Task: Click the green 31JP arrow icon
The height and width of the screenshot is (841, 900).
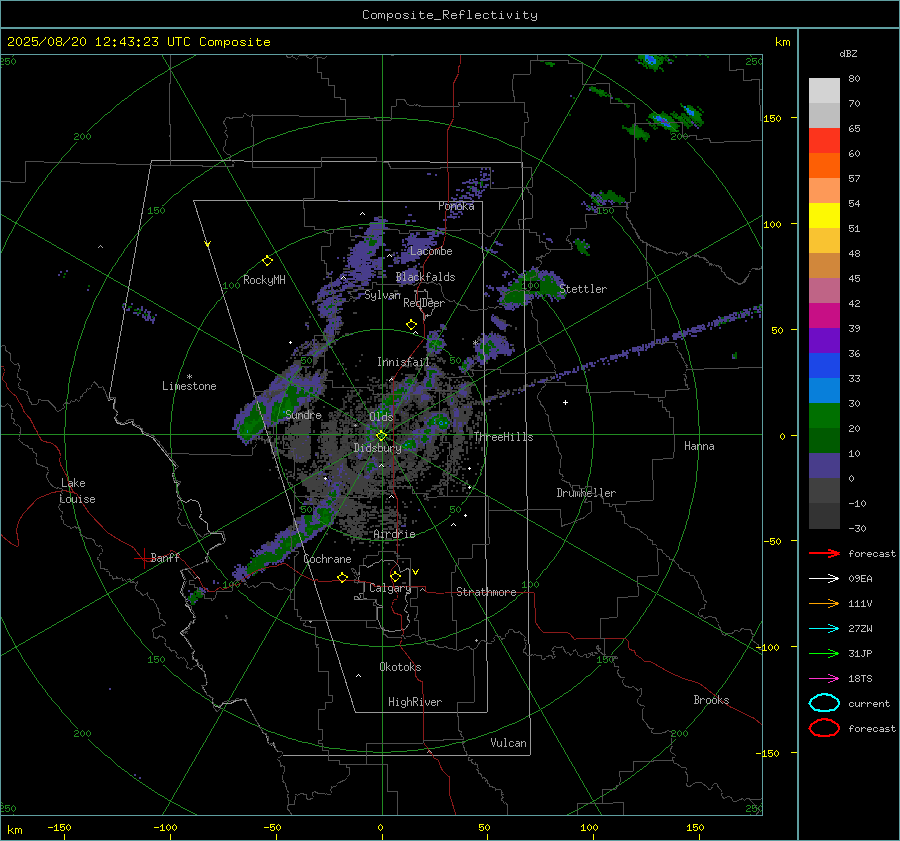Action: [x=824, y=653]
